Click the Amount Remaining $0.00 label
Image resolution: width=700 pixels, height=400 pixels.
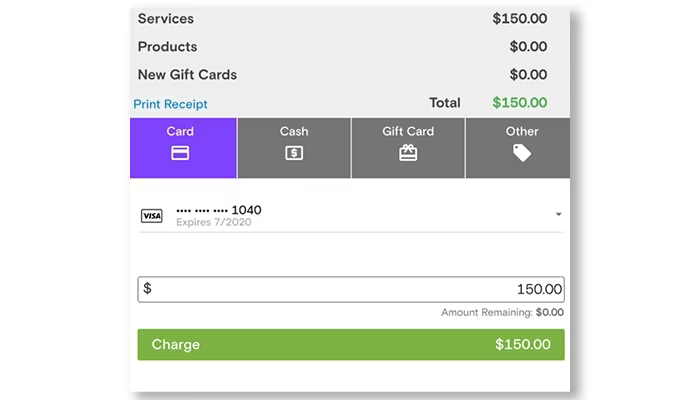tap(502, 312)
